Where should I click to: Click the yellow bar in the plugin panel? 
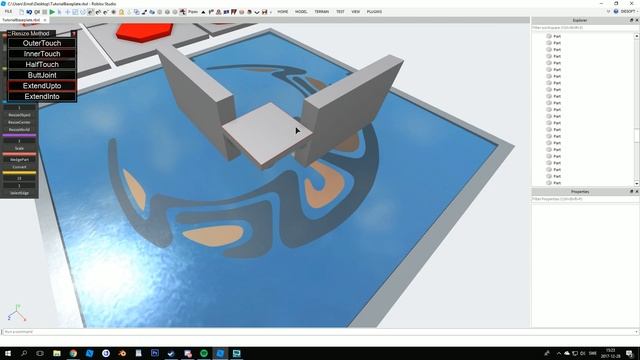click(19, 173)
